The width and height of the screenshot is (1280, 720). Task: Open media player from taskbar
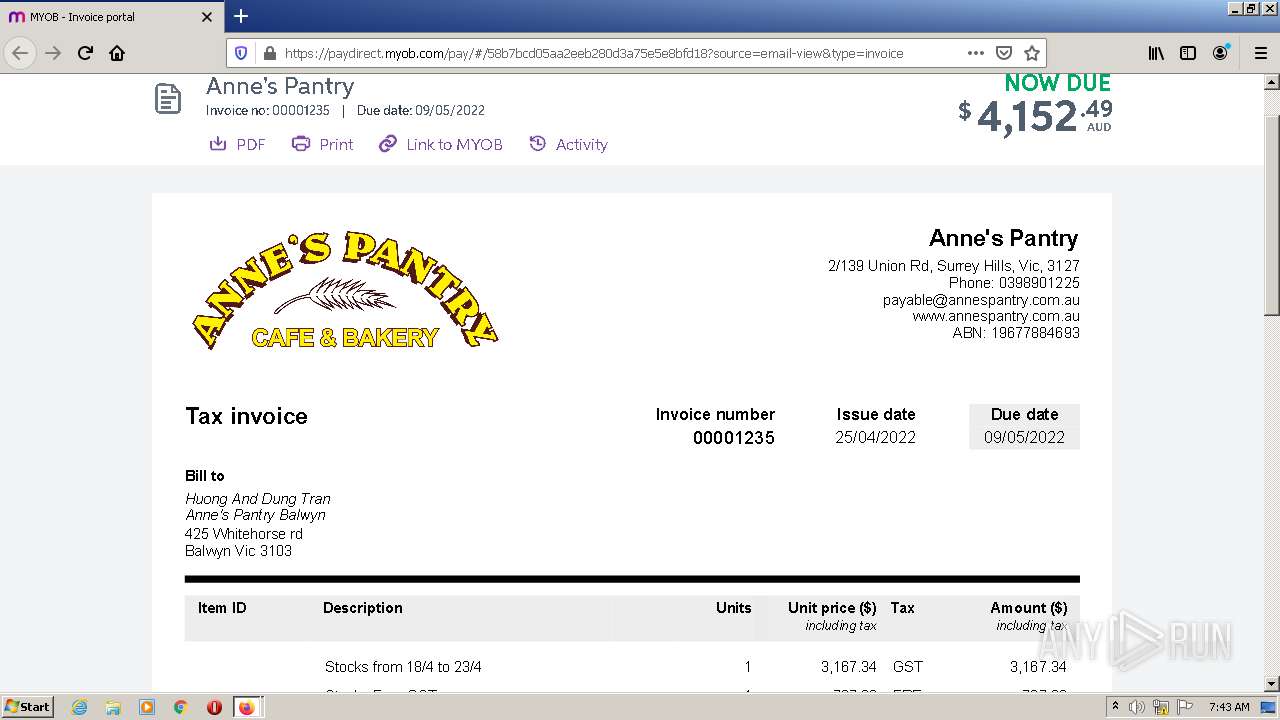point(147,707)
